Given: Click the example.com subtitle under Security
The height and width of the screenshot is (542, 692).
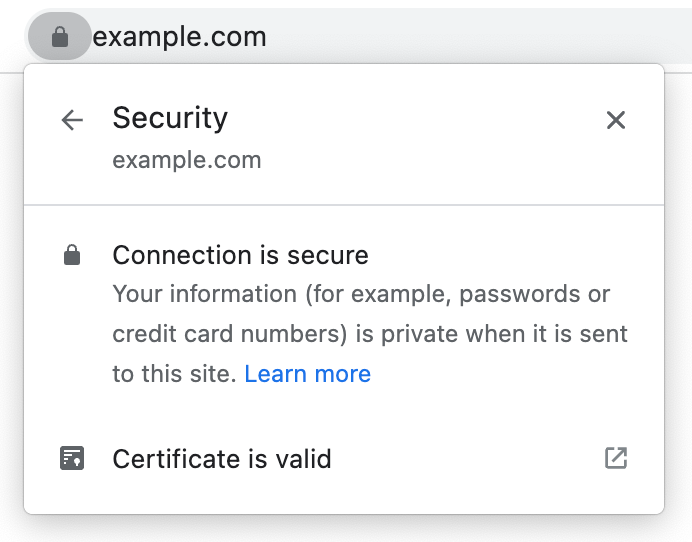Looking at the screenshot, I should click(x=187, y=160).
